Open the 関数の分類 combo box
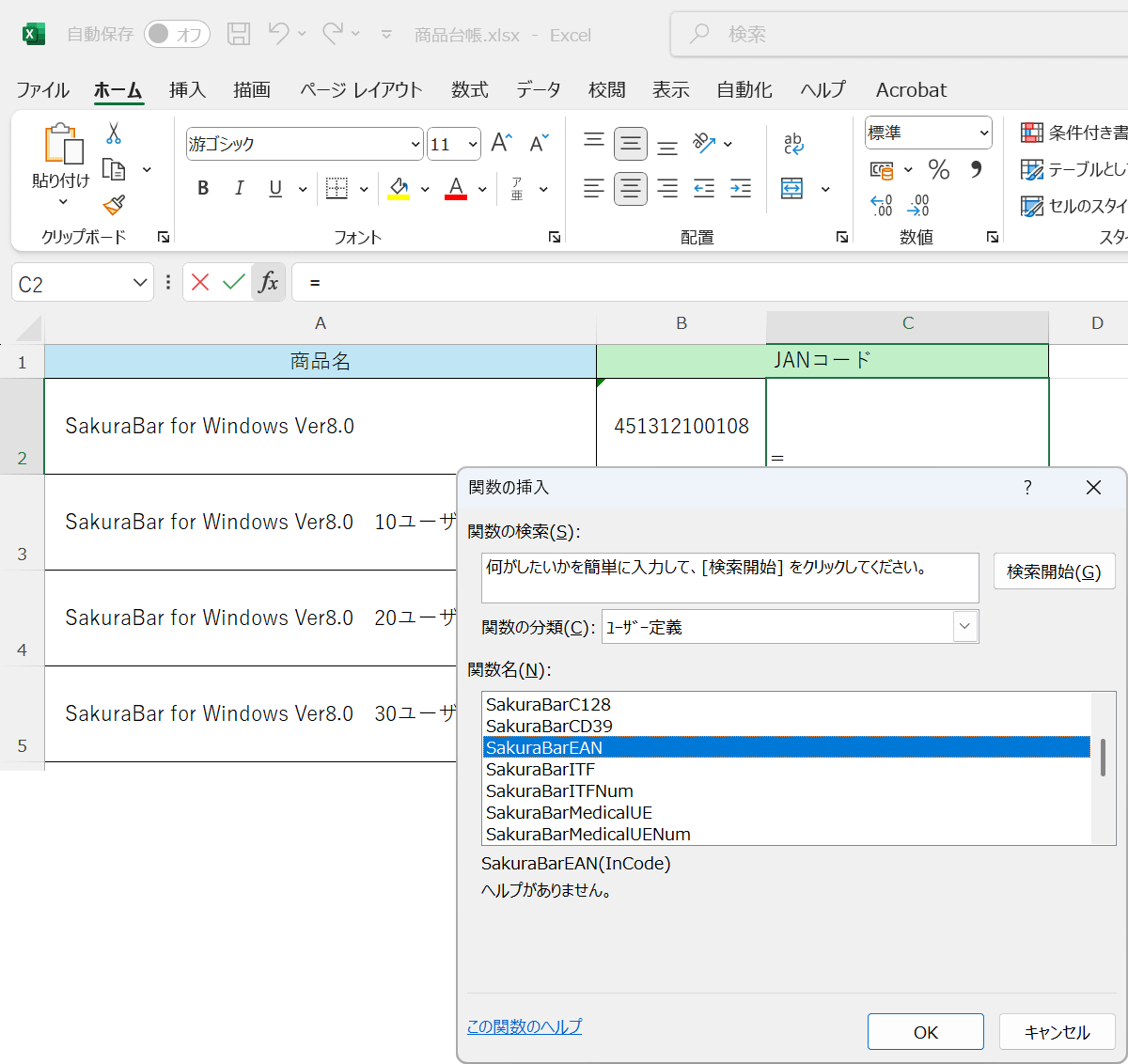1128x1064 pixels. [x=963, y=626]
